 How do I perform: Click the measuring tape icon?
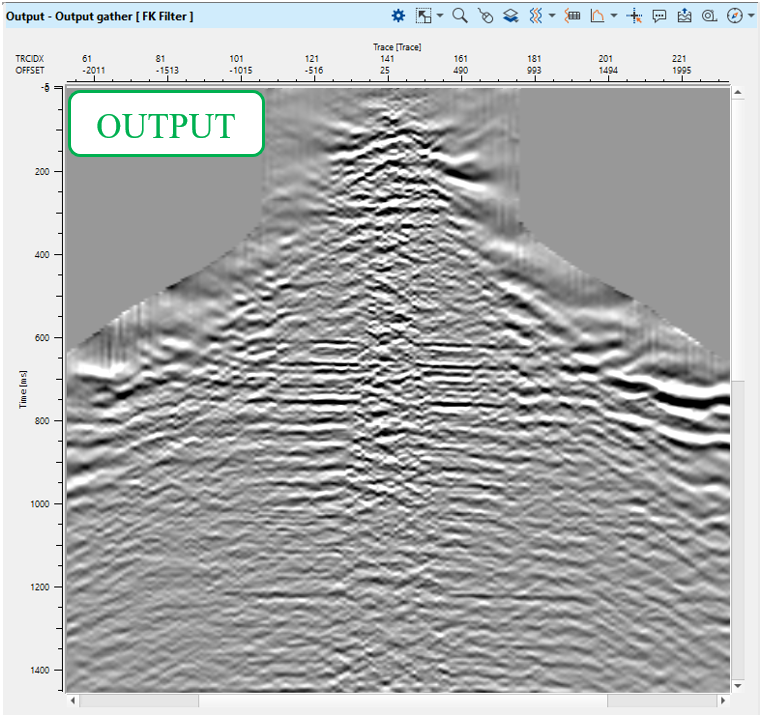pyautogui.click(x=709, y=16)
